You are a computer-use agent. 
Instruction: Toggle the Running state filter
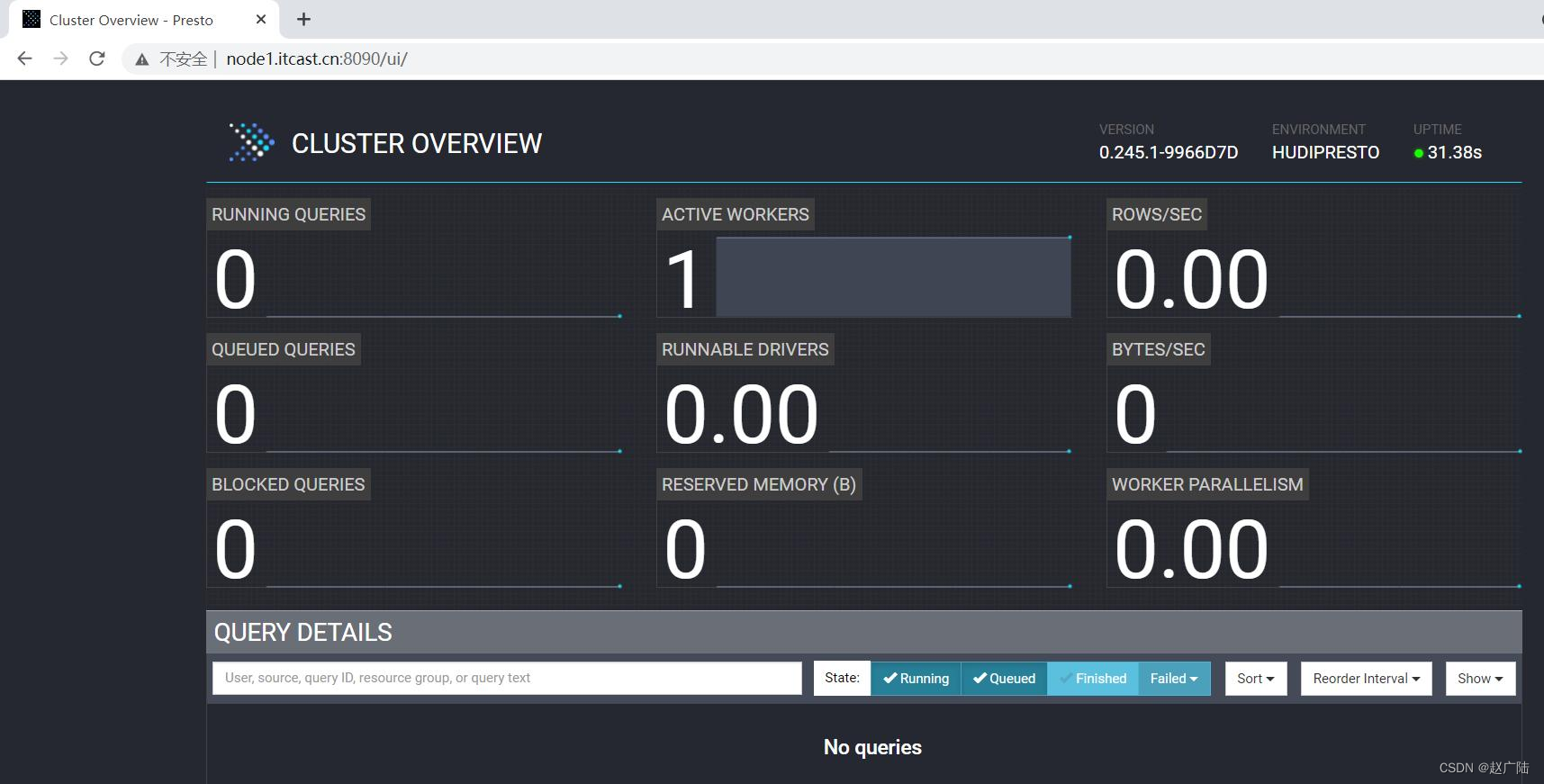coord(916,679)
